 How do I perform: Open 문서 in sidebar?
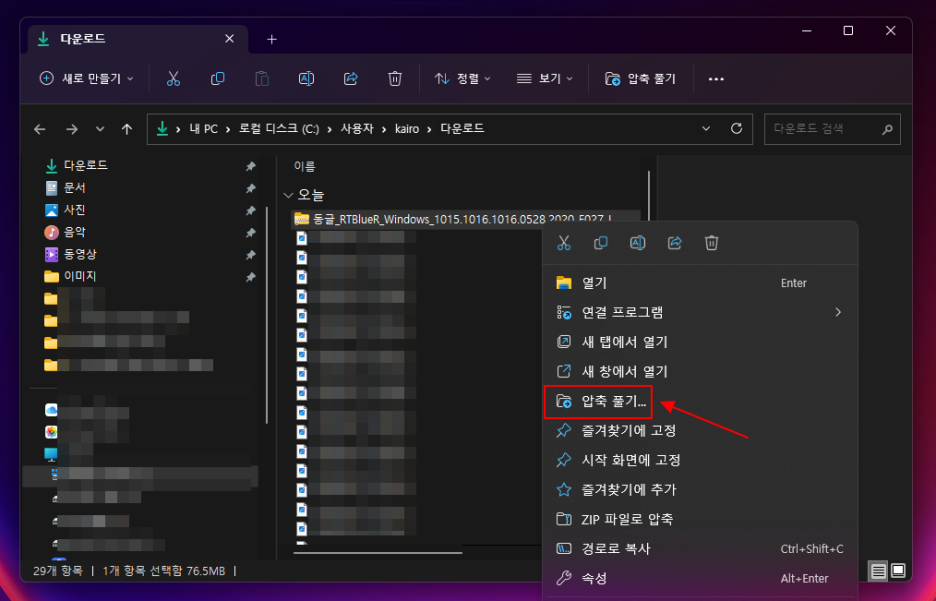click(75, 188)
